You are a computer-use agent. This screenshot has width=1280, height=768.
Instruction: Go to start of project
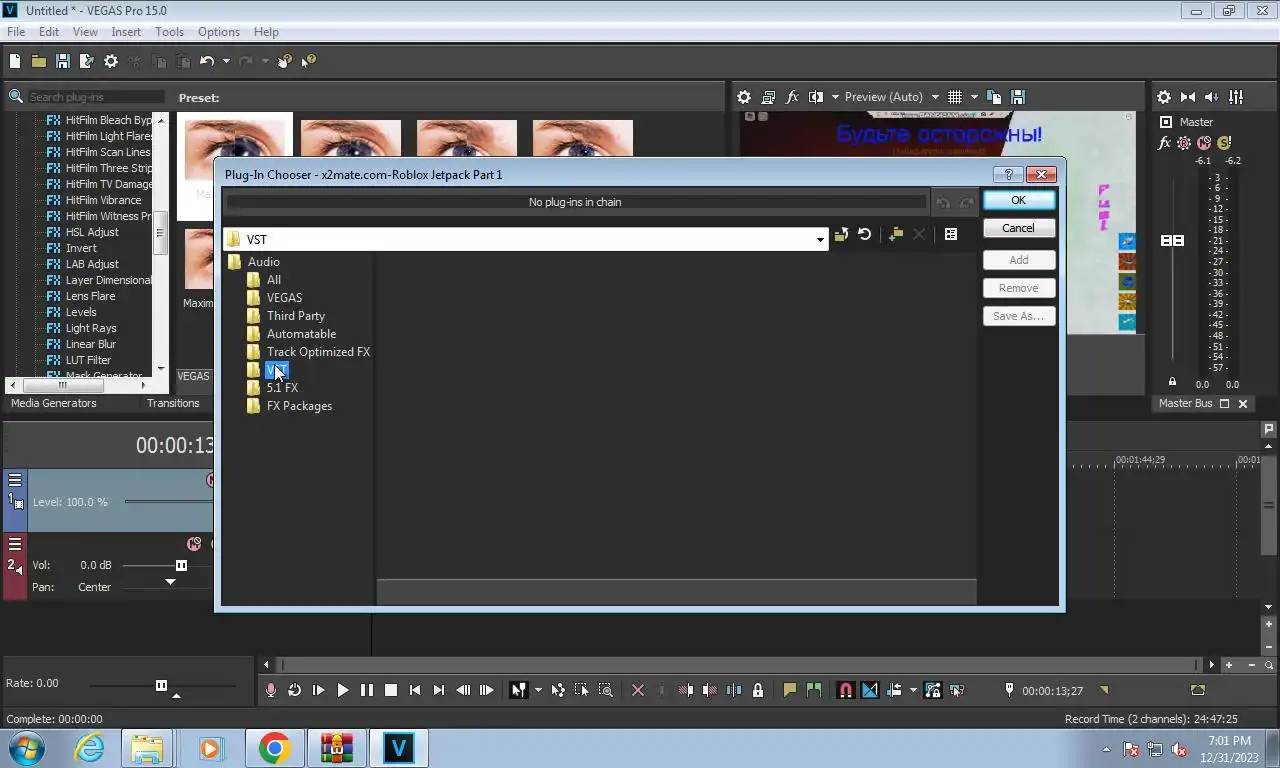tap(415, 690)
